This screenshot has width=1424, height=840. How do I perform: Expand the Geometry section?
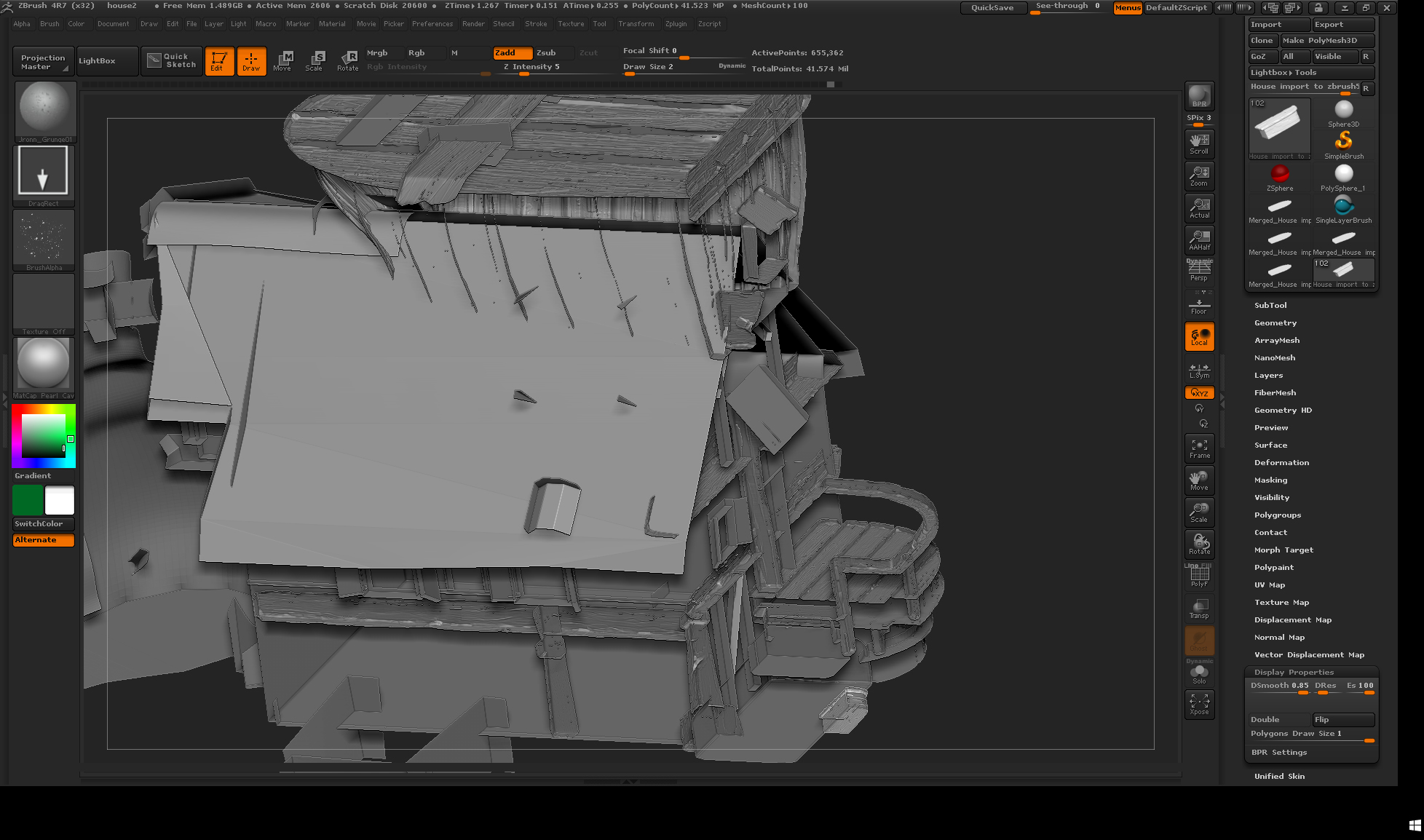(x=1275, y=322)
